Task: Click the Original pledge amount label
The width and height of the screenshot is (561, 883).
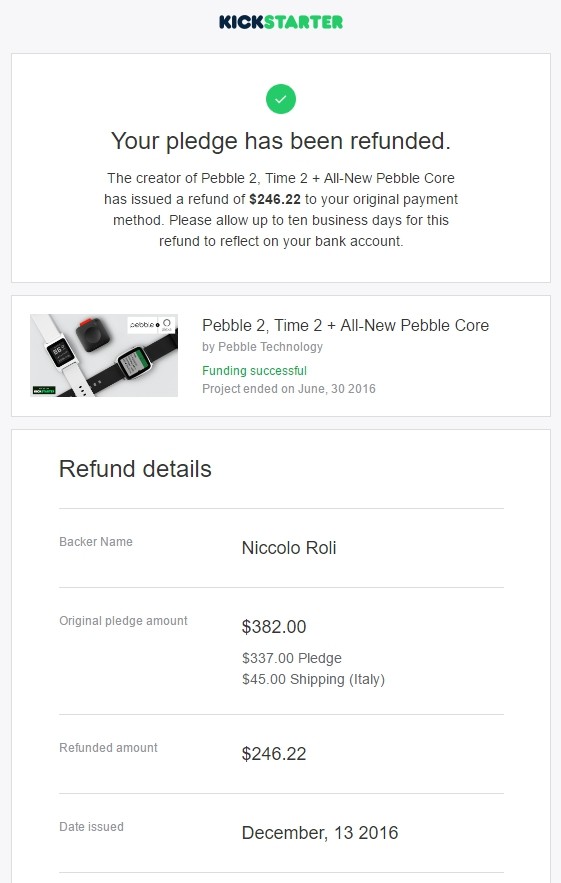Action: [123, 621]
